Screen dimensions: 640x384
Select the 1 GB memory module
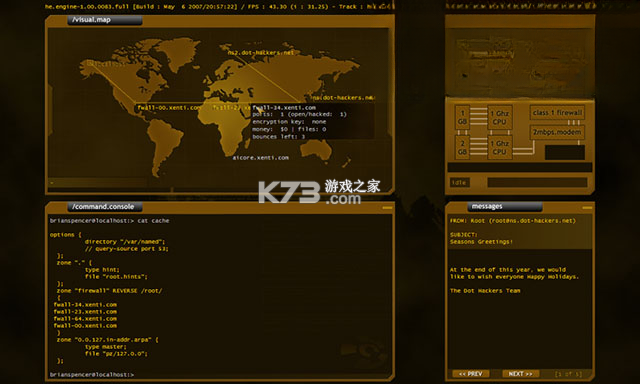coord(462,117)
